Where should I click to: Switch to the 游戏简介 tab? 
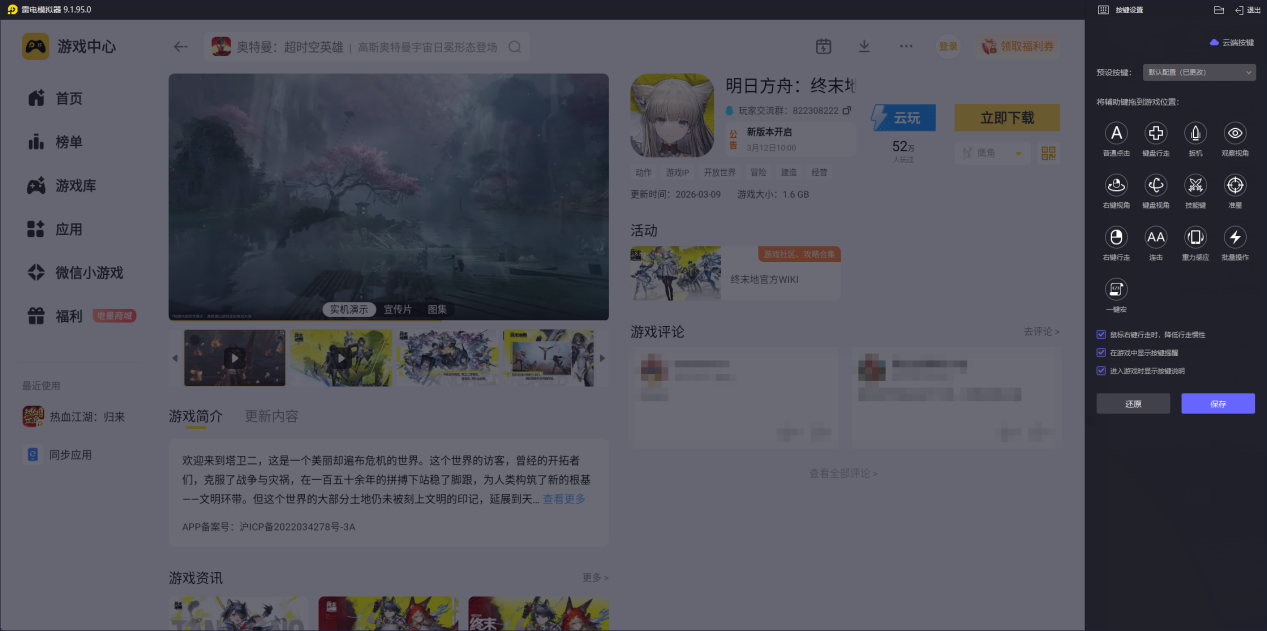(x=196, y=416)
